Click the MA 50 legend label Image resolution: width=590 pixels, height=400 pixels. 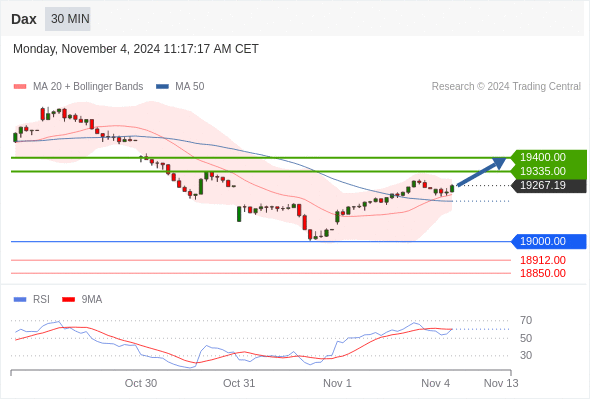tap(190, 87)
